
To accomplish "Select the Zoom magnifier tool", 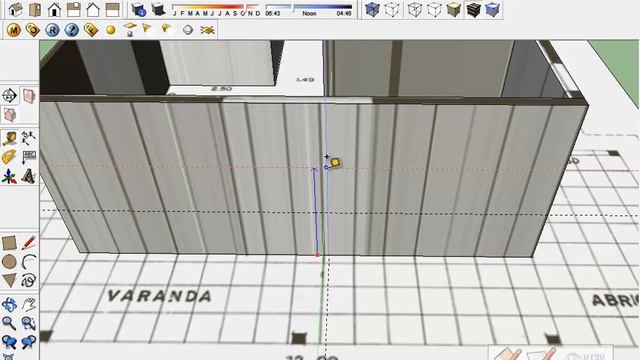I will tap(9, 323).
